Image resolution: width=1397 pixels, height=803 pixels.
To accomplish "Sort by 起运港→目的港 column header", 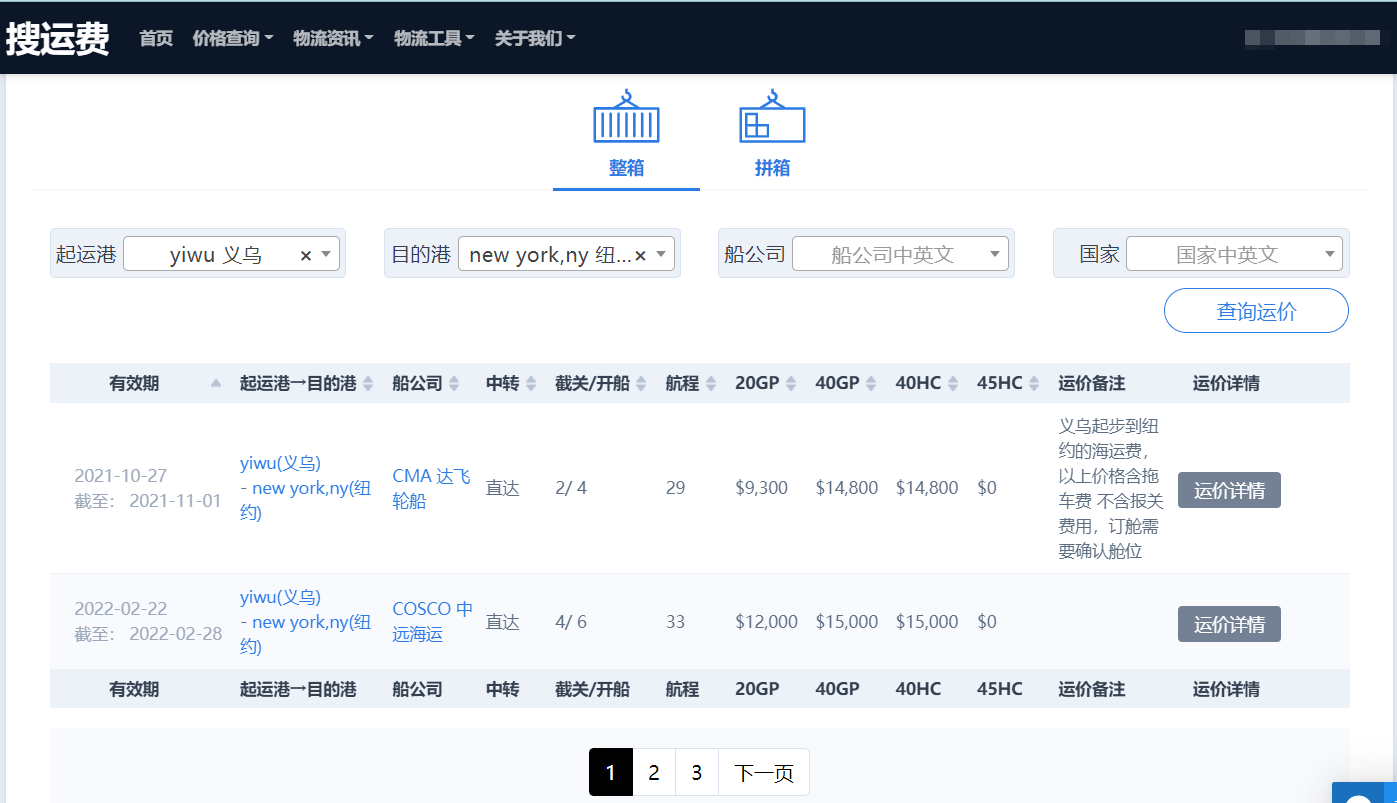I will pos(306,383).
